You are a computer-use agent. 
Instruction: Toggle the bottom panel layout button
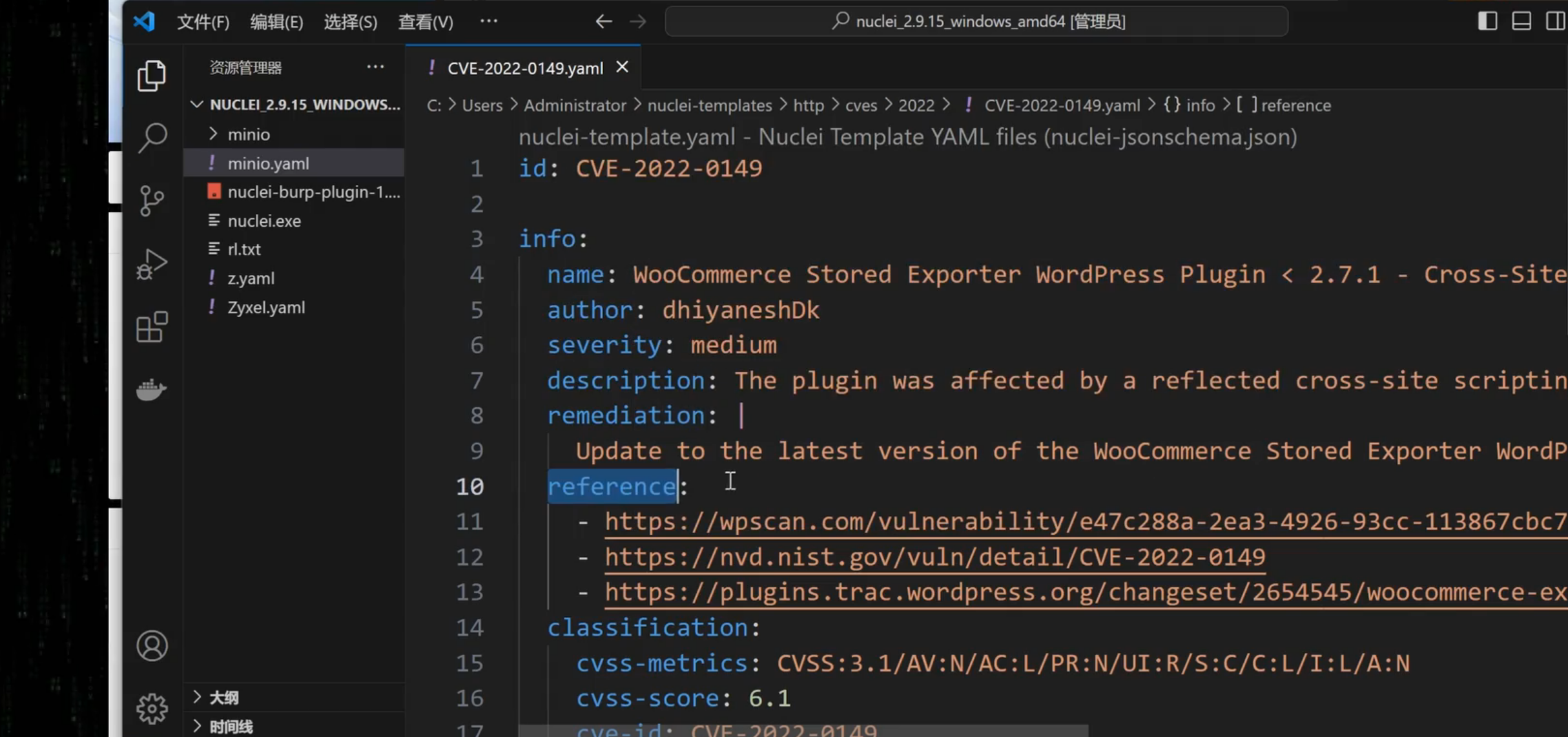(x=1522, y=21)
